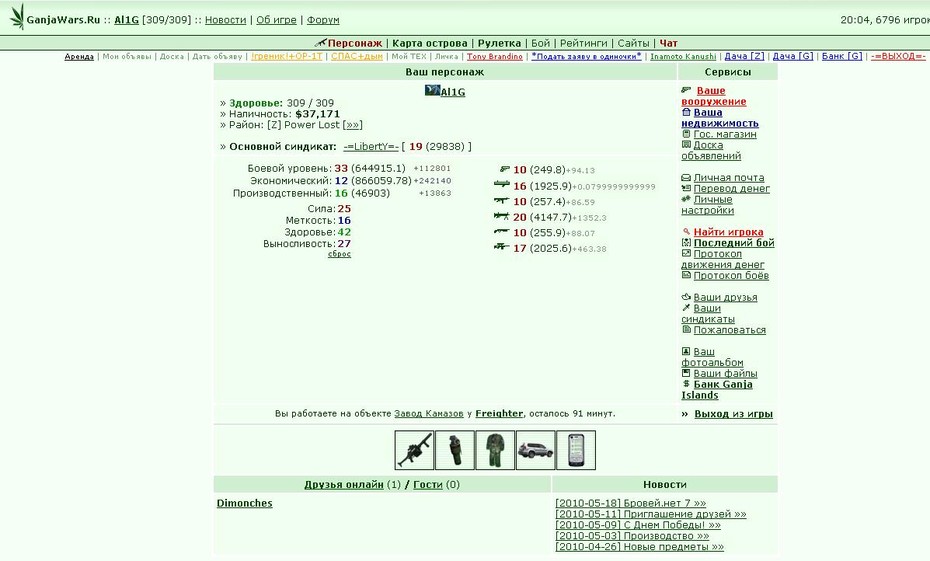The width and height of the screenshot is (930, 561).
Task: Click the icon beside Ваша недвижимость
Action: (686, 112)
